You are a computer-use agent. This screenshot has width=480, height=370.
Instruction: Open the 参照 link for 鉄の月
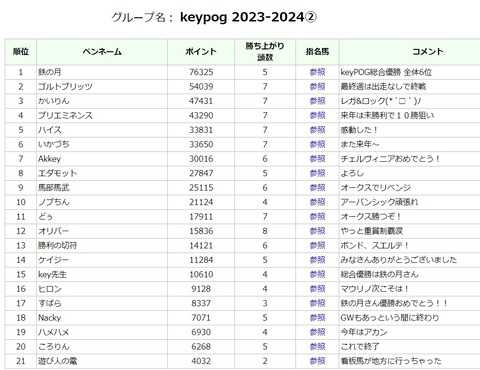pos(317,72)
